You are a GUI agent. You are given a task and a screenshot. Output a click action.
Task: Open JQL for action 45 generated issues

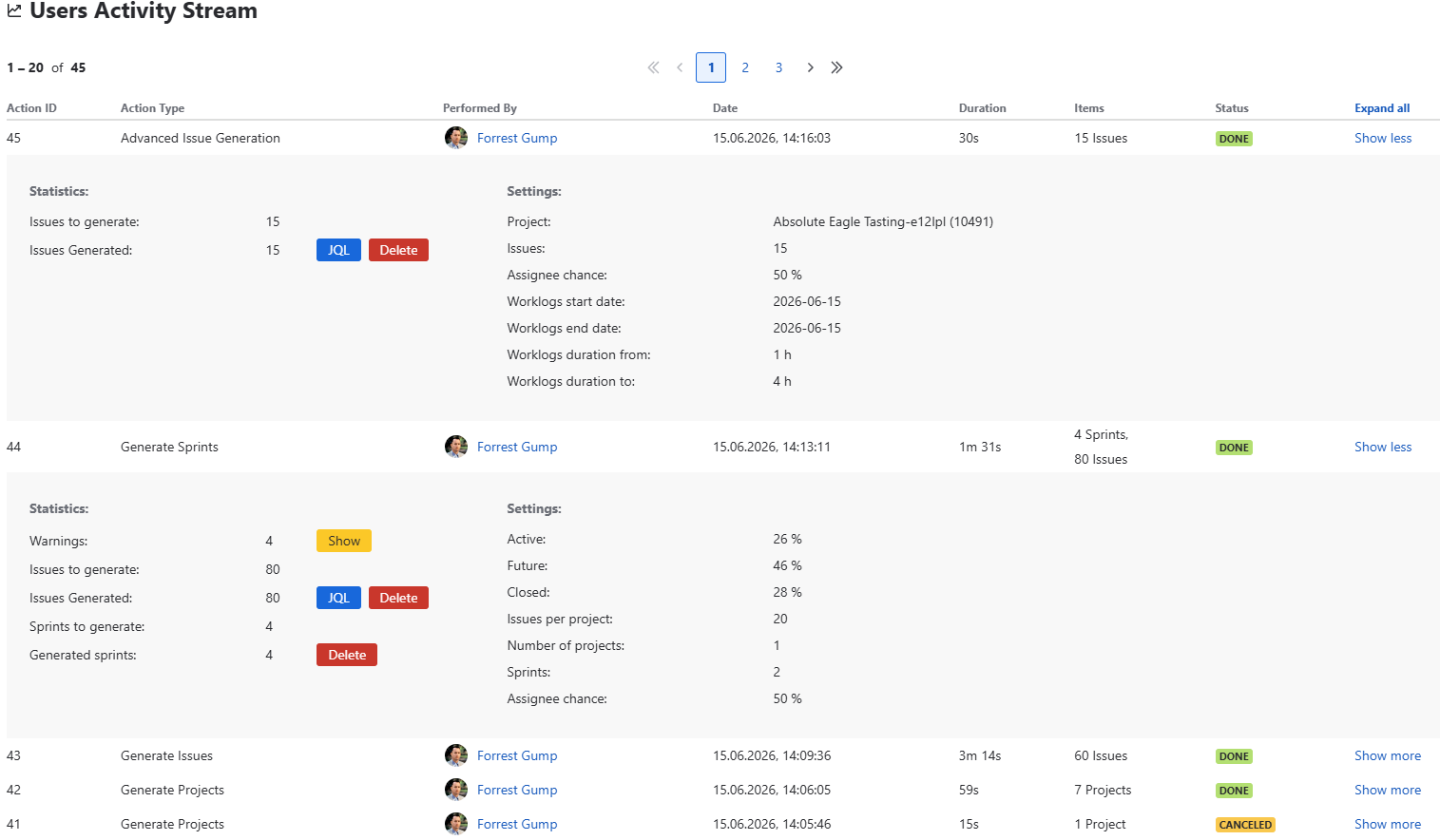point(338,250)
